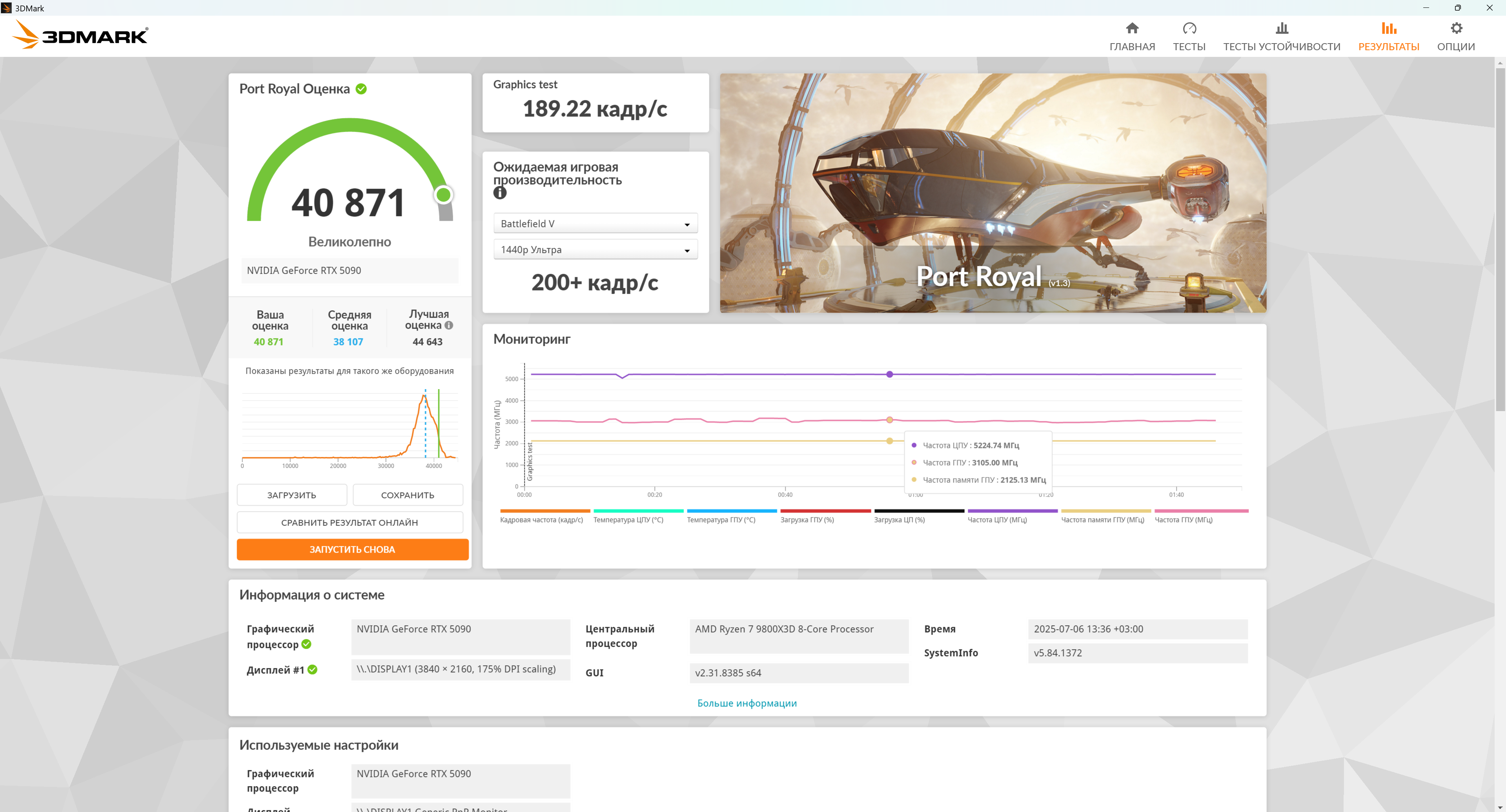Screen dimensions: 1506x812
Task: Click the info icon under Ожидаемая игровая производительность
Action: [500, 192]
